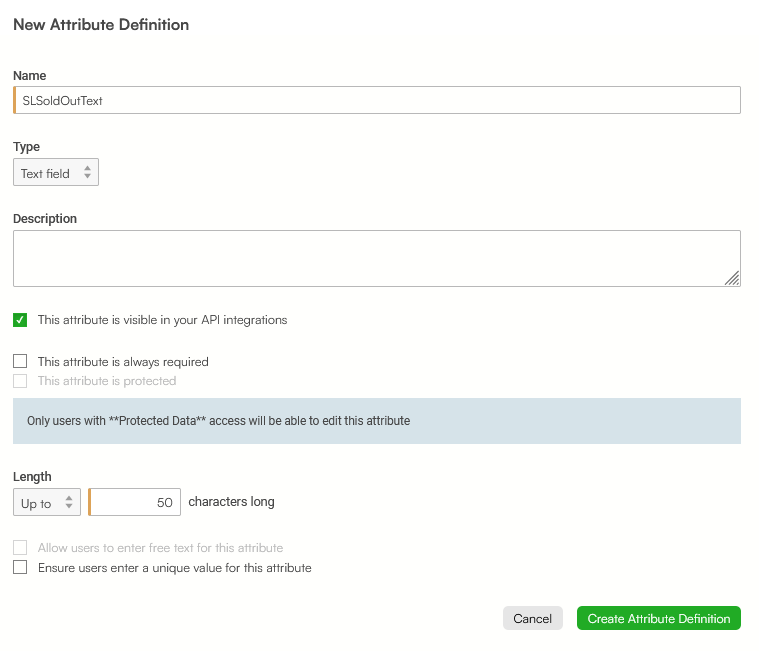Check Ensure users enter a unique value
Viewport: 759px width, 651px height.
(x=20, y=567)
